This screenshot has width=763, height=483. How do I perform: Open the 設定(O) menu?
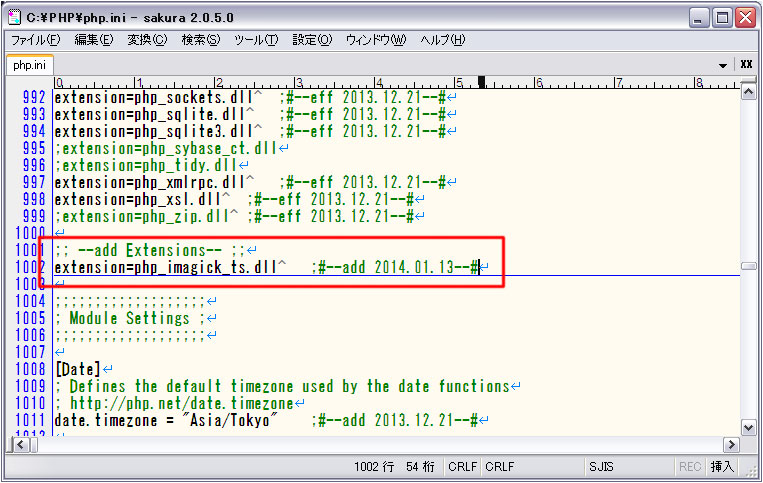pos(312,39)
